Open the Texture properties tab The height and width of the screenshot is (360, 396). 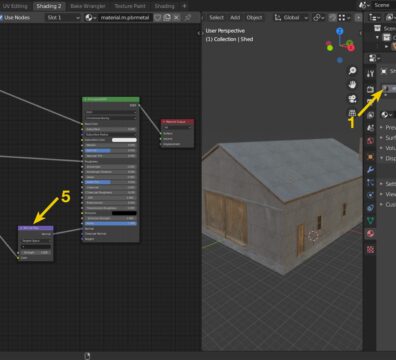(x=370, y=249)
